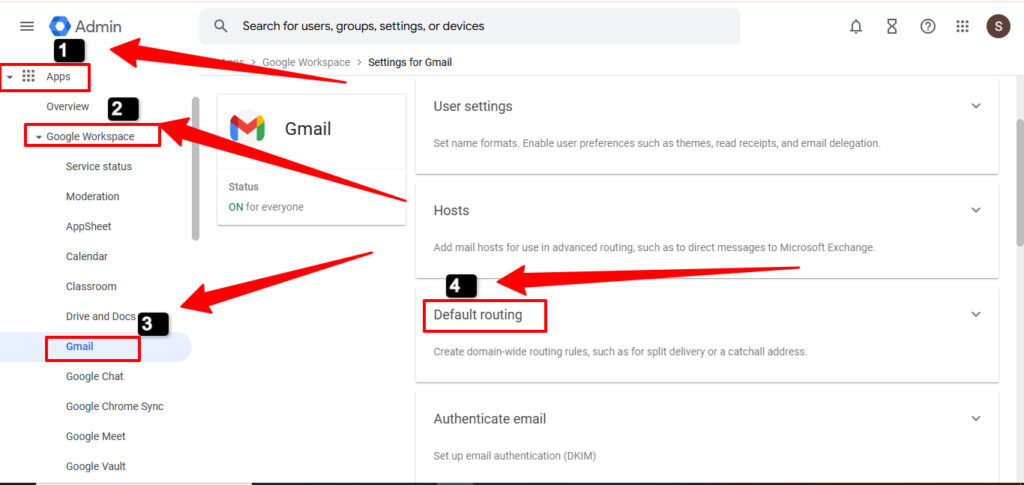Open the notifications bell
1024x485 pixels.
(x=856, y=26)
